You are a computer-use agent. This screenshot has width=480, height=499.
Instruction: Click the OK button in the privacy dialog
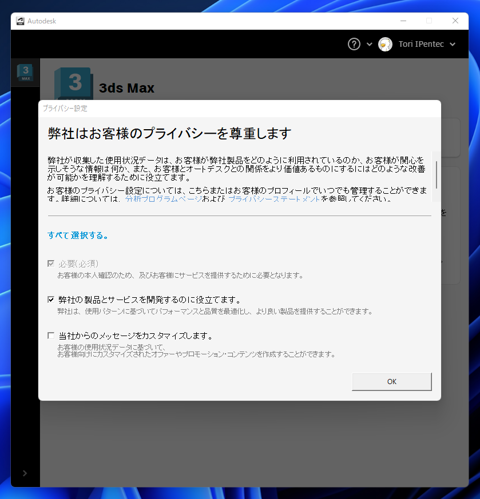392,381
